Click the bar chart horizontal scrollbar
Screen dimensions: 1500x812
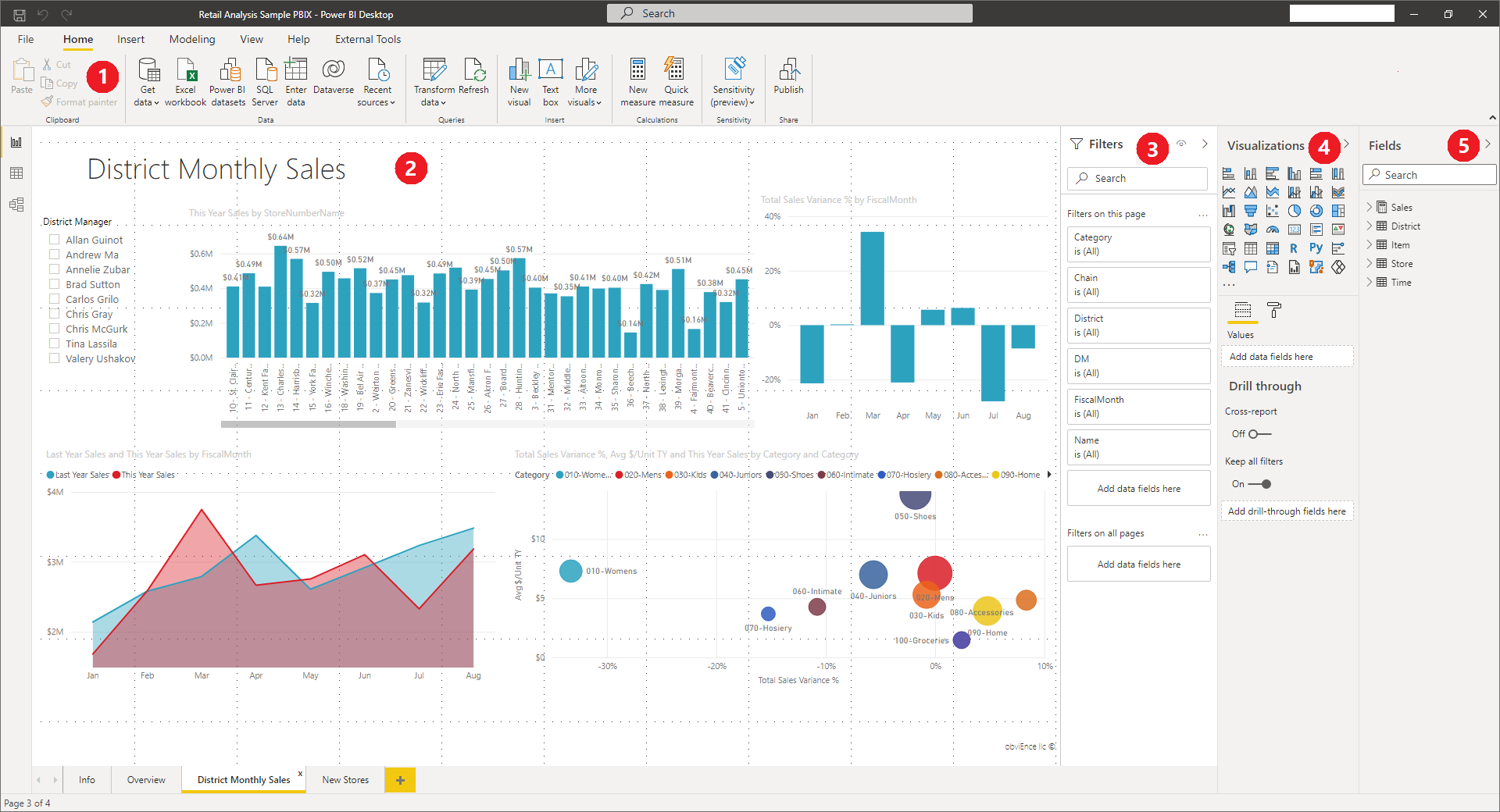point(309,425)
